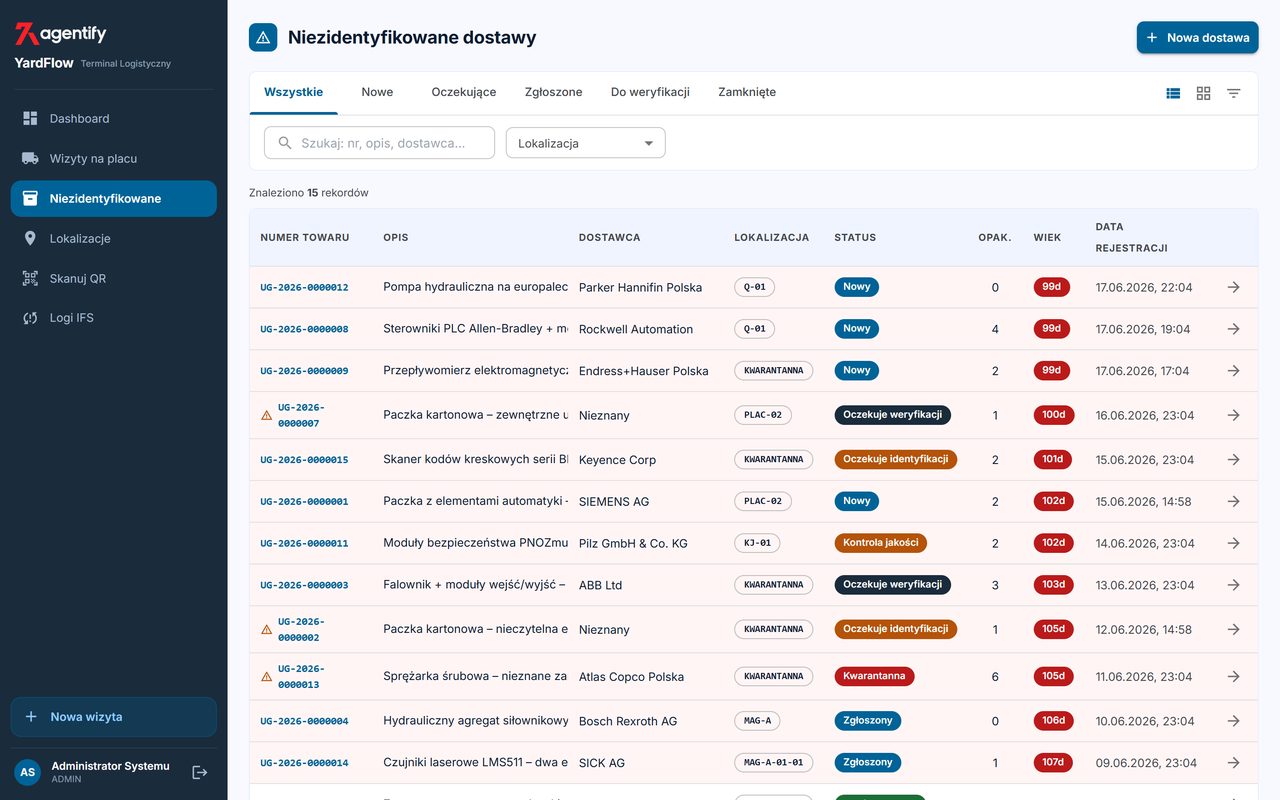The width and height of the screenshot is (1280, 800).
Task: Open the Oczekujące tab
Action: coord(464,92)
